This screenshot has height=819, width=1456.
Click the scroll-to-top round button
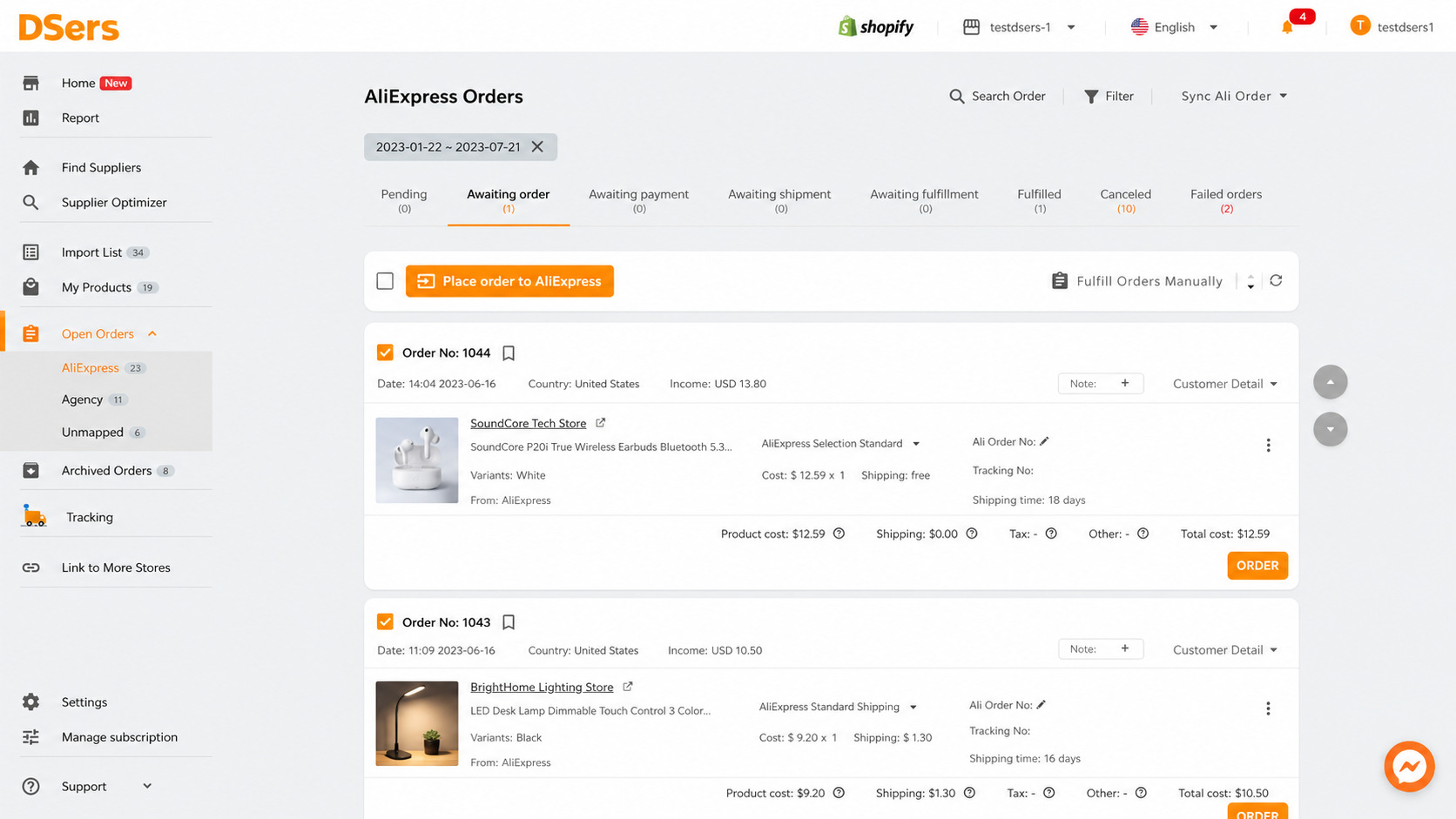[x=1330, y=382]
